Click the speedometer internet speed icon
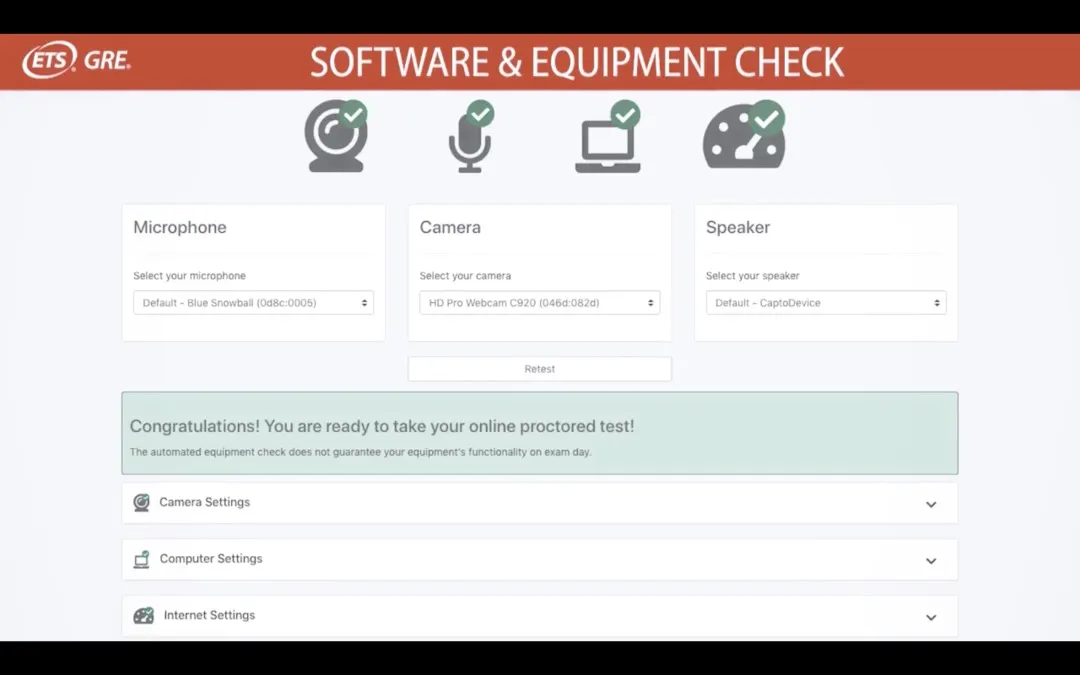 tap(743, 140)
